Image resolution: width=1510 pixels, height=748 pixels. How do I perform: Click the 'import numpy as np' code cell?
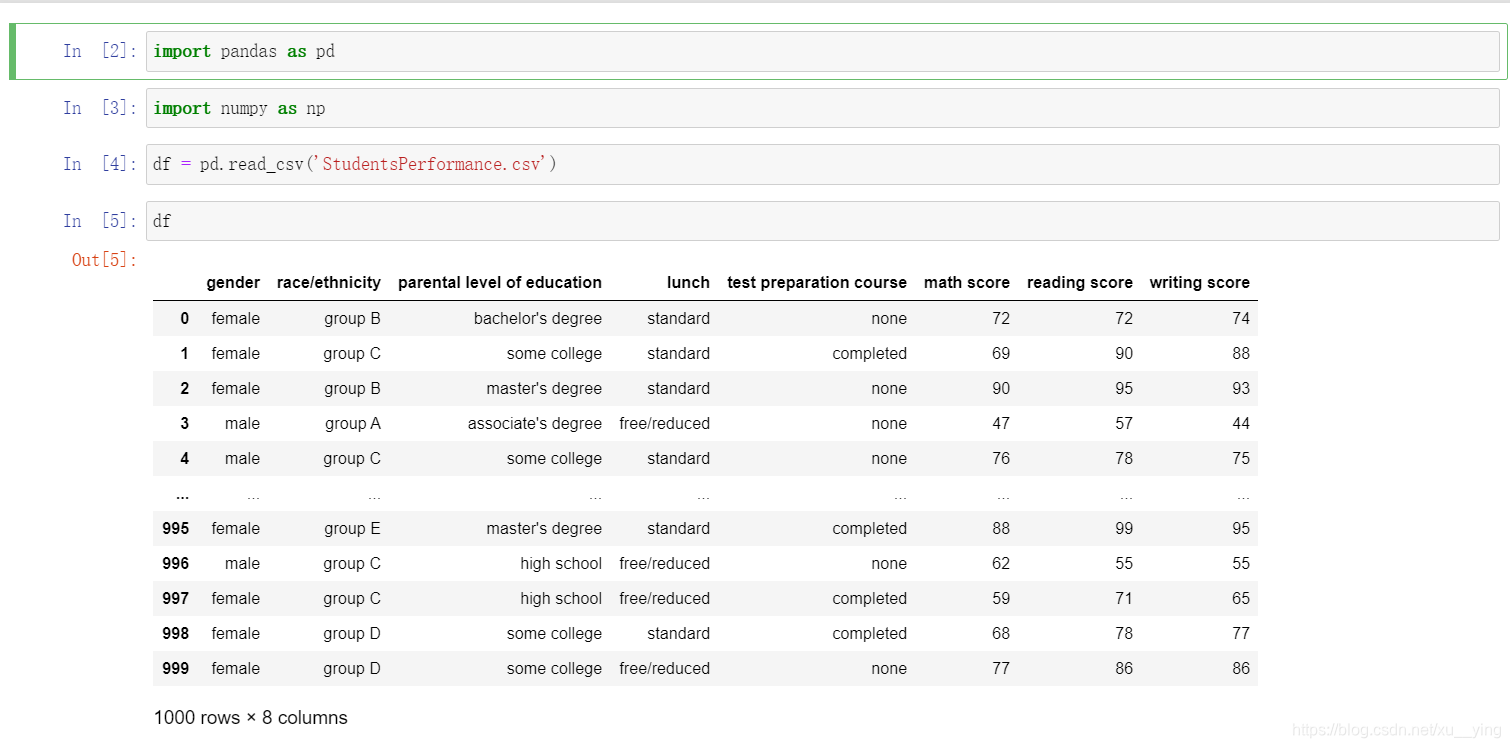click(x=823, y=108)
